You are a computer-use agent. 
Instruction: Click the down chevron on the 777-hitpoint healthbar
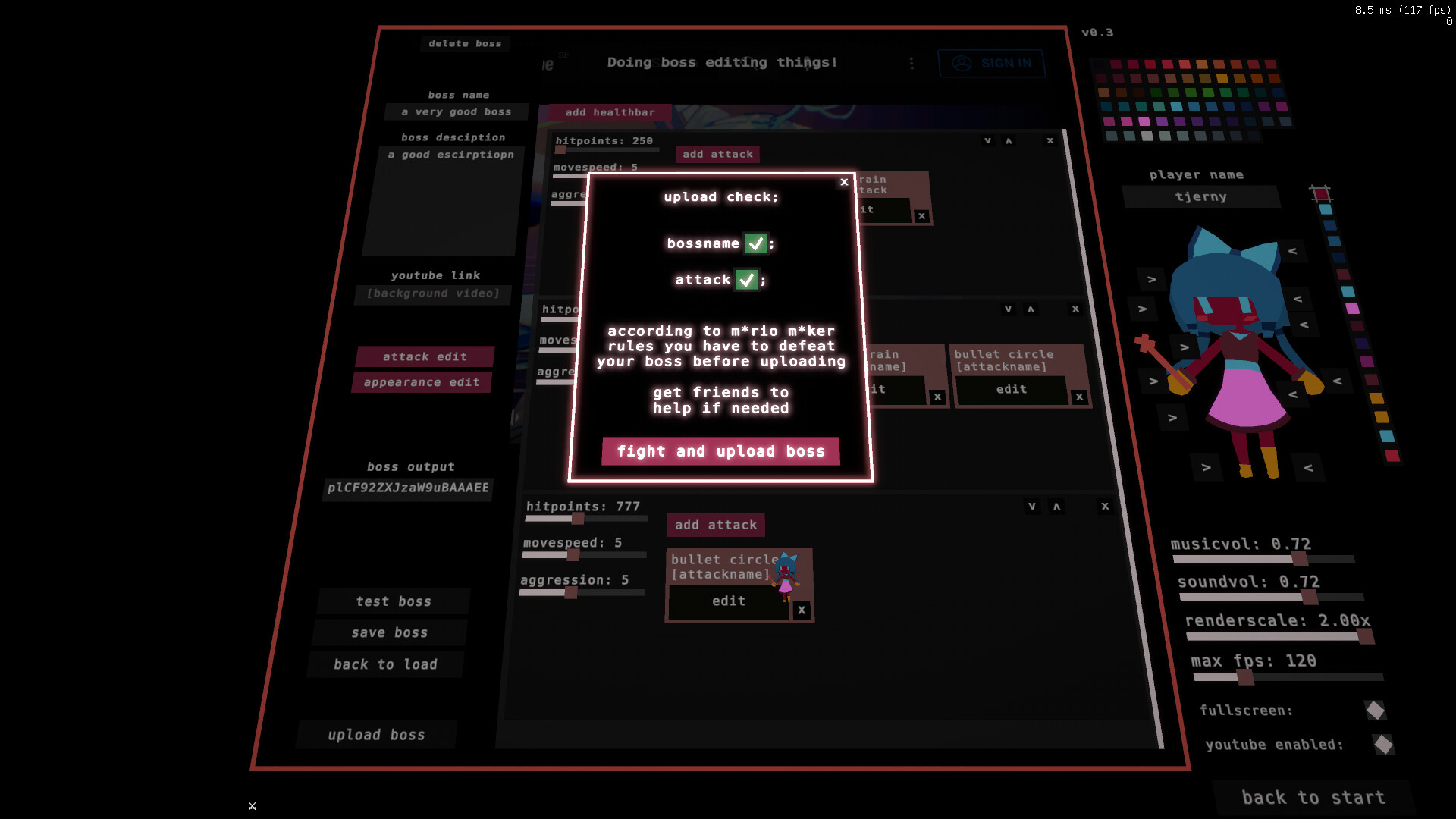(x=1031, y=506)
